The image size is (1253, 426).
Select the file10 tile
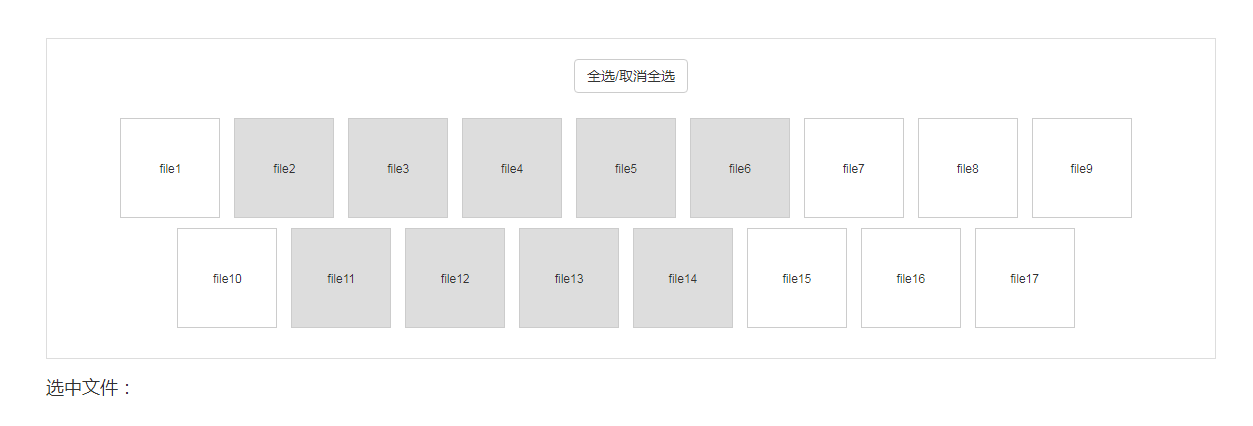pyautogui.click(x=227, y=278)
